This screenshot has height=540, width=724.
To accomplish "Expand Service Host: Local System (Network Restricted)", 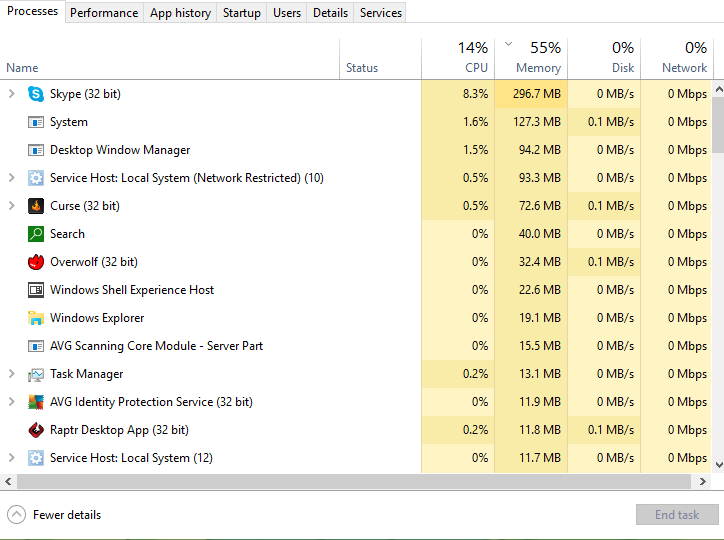I will coord(12,178).
